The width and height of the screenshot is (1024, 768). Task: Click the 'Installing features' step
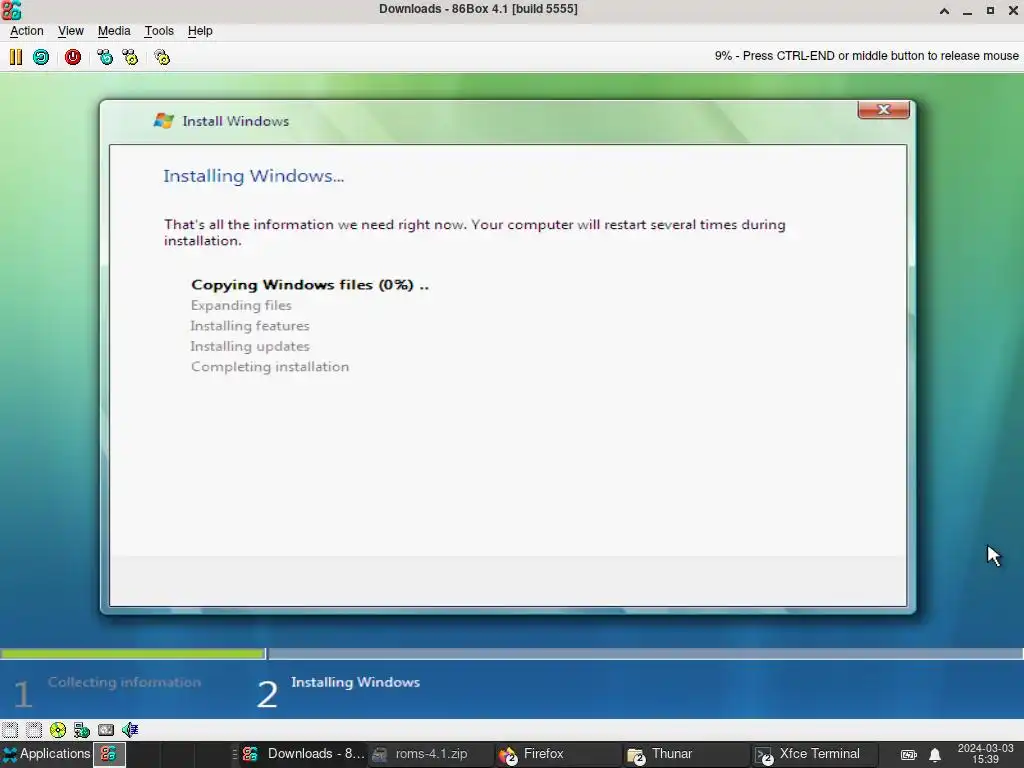click(249, 325)
